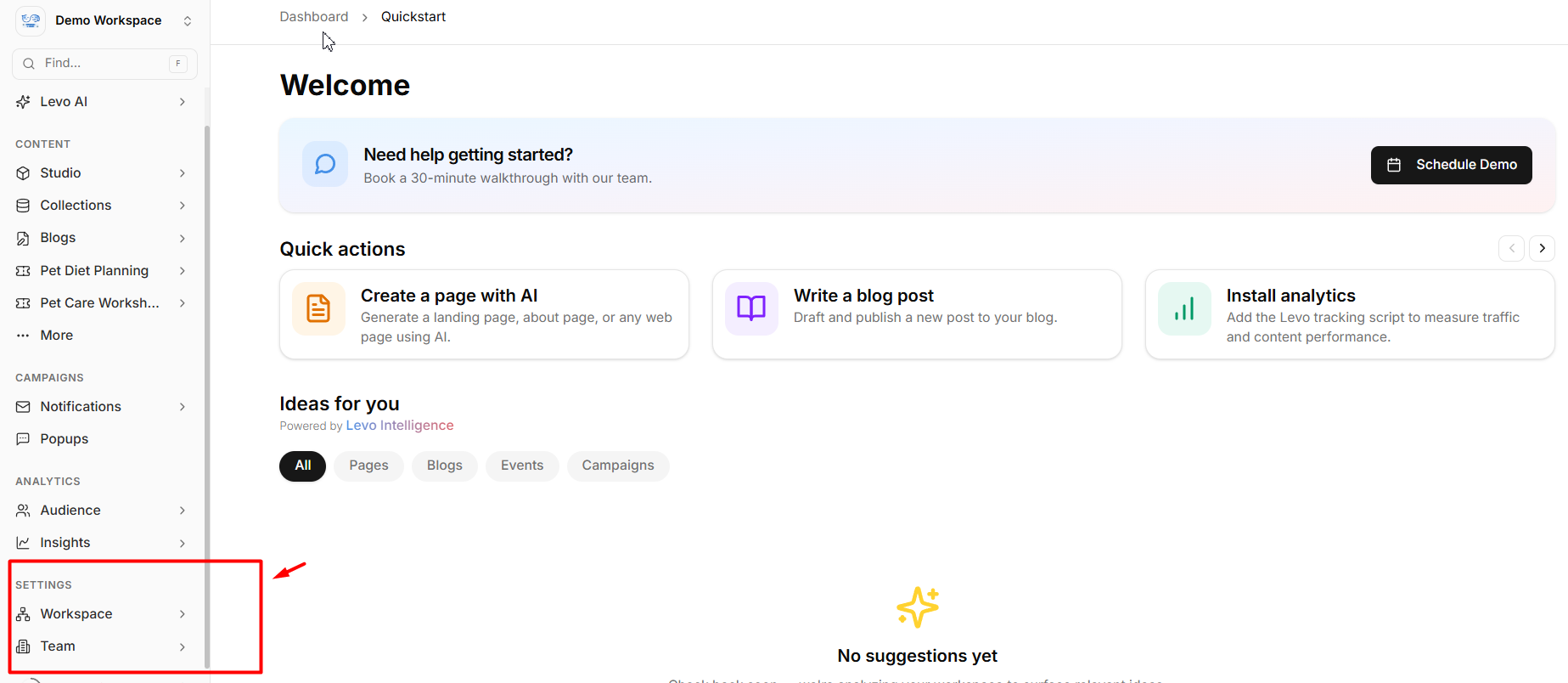
Task: Click the Studio cube icon in sidebar
Action: coord(23,173)
